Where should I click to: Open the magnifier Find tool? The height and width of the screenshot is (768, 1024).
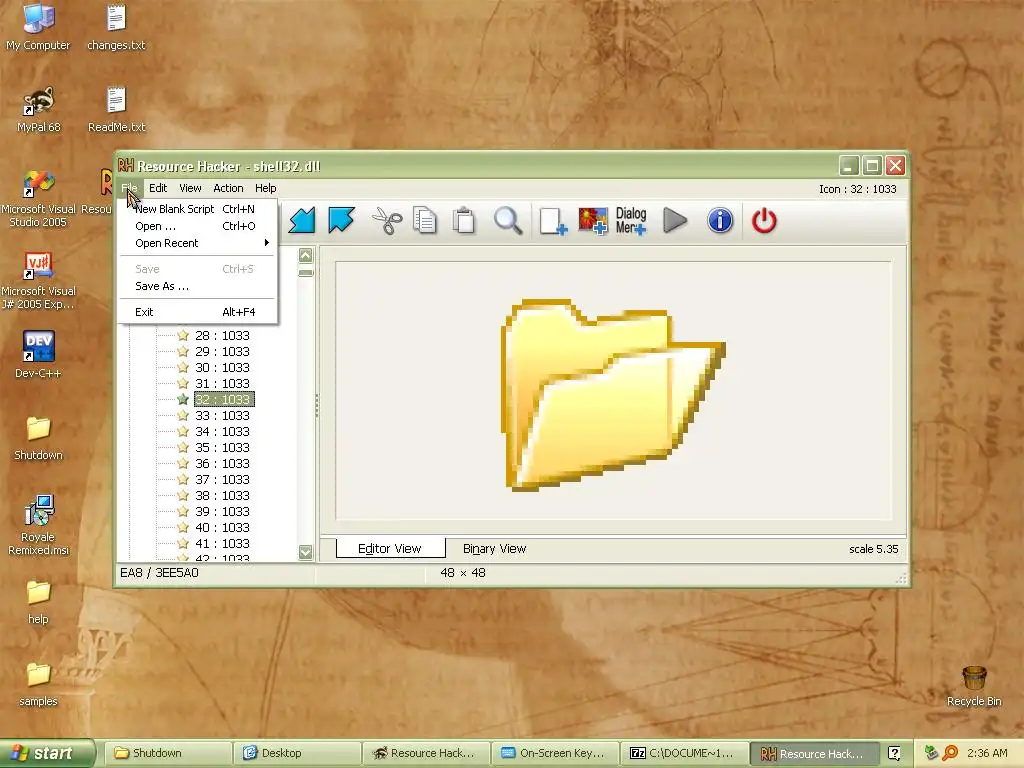click(x=507, y=221)
